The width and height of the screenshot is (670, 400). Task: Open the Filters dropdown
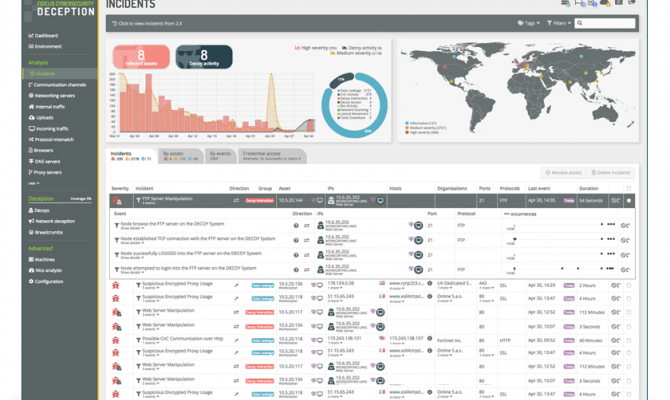559,23
